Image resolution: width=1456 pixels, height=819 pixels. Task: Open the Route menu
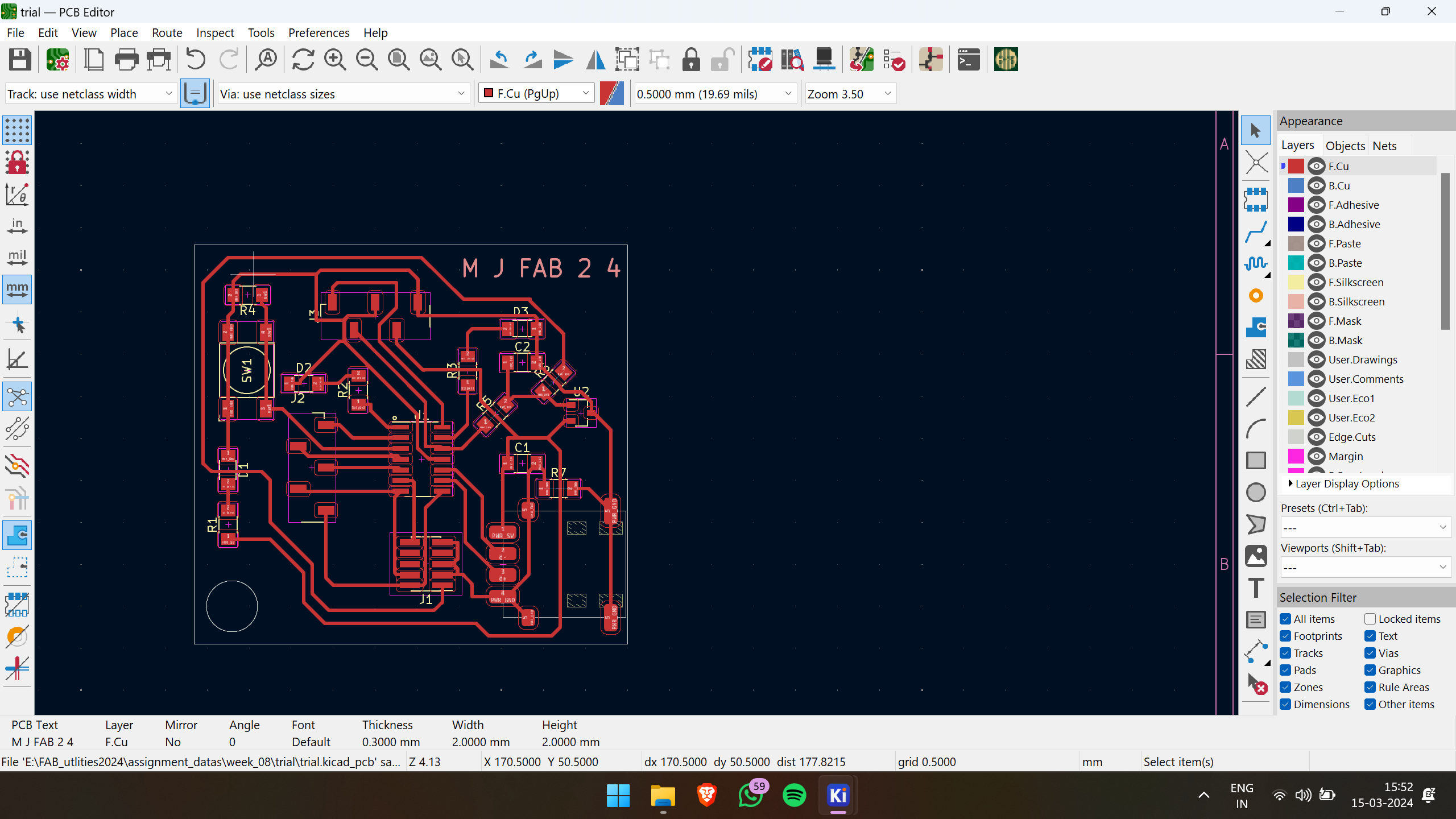click(167, 32)
